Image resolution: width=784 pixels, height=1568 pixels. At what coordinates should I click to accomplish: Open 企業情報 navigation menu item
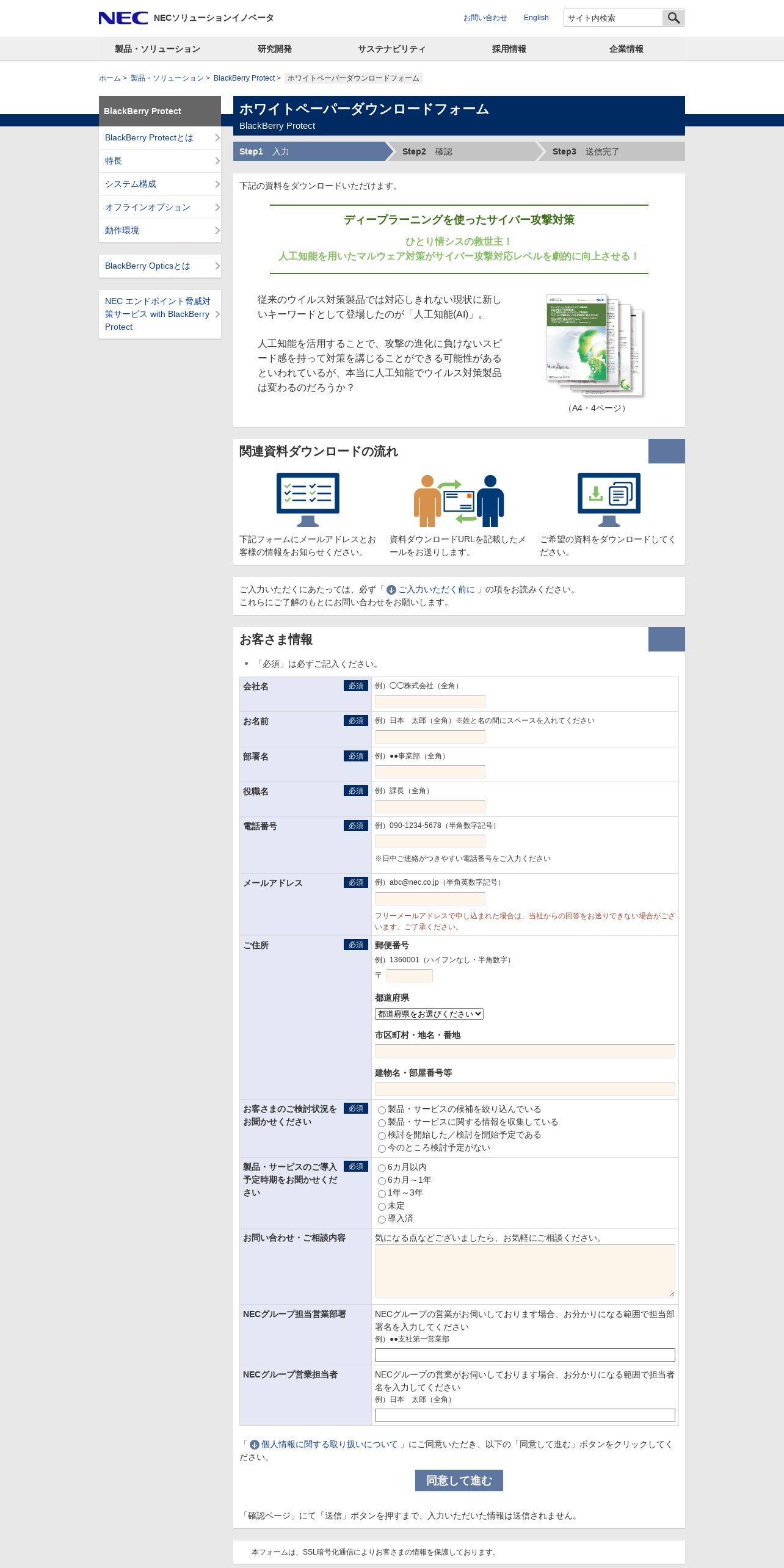[x=626, y=49]
